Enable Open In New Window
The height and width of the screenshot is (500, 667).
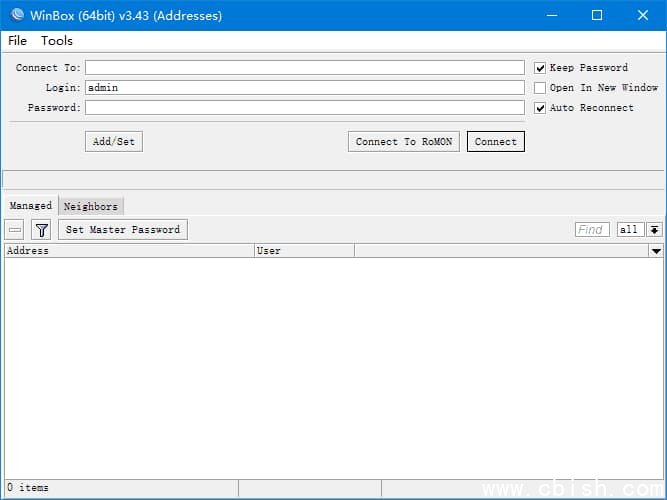coord(540,88)
